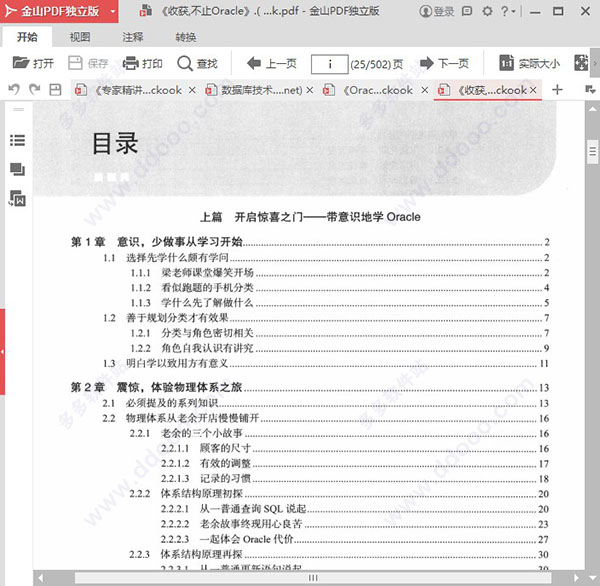
Task: Click the redo arrow icon
Action: coord(34,90)
